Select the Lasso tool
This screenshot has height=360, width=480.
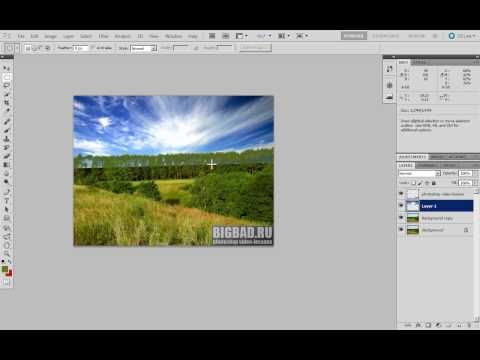6,85
